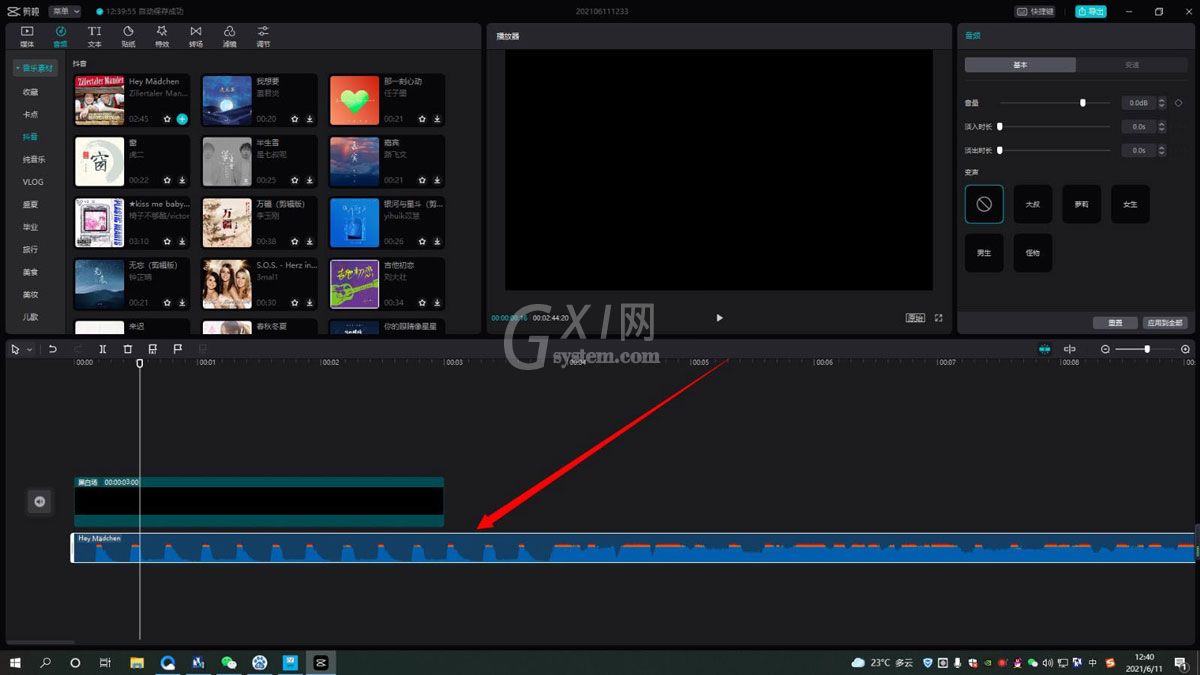Select the no voice-change option
Image resolution: width=1200 pixels, height=675 pixels.
coord(984,204)
